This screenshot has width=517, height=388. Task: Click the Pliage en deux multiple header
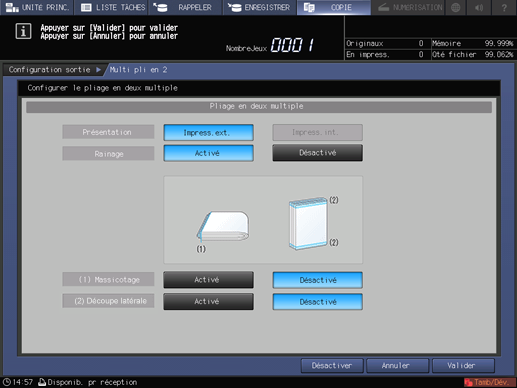tap(259, 107)
